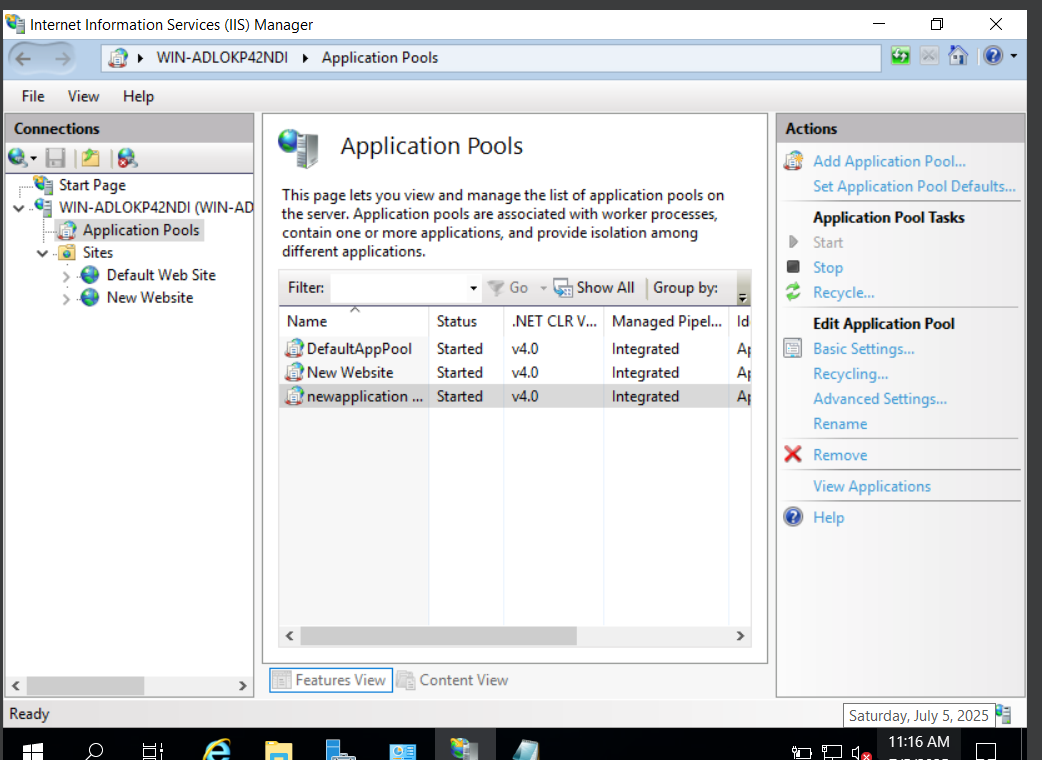Viewport: 1042px width, 760px height.
Task: Open Internet Explorer from the taskbar
Action: [x=217, y=750]
